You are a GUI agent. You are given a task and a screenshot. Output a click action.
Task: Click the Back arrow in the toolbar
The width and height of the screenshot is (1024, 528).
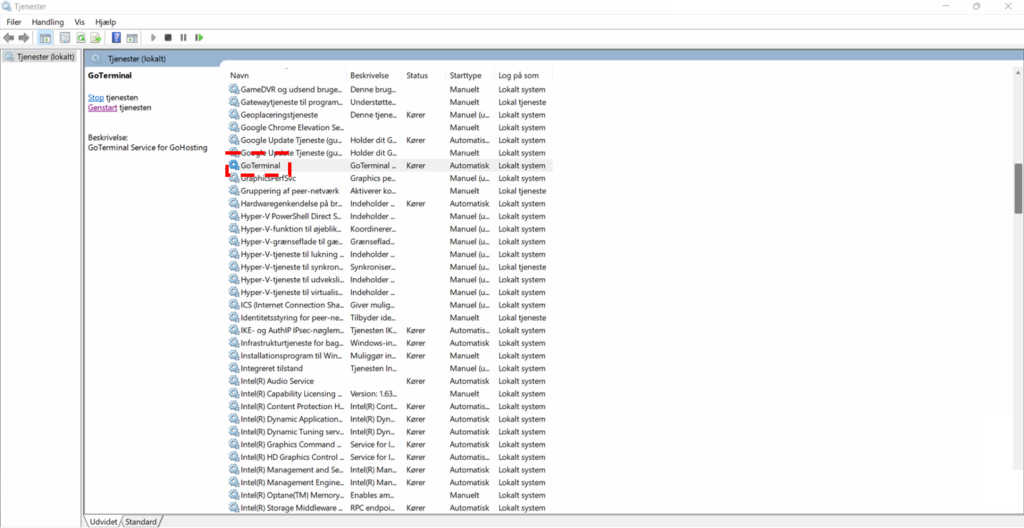click(9, 38)
